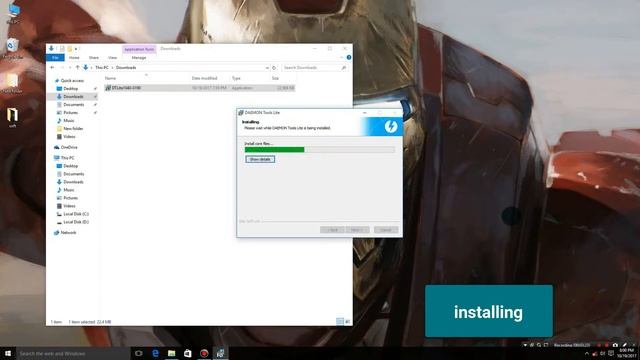
Task: Select This PC in the navigation pane
Action: pyautogui.click(x=67, y=158)
